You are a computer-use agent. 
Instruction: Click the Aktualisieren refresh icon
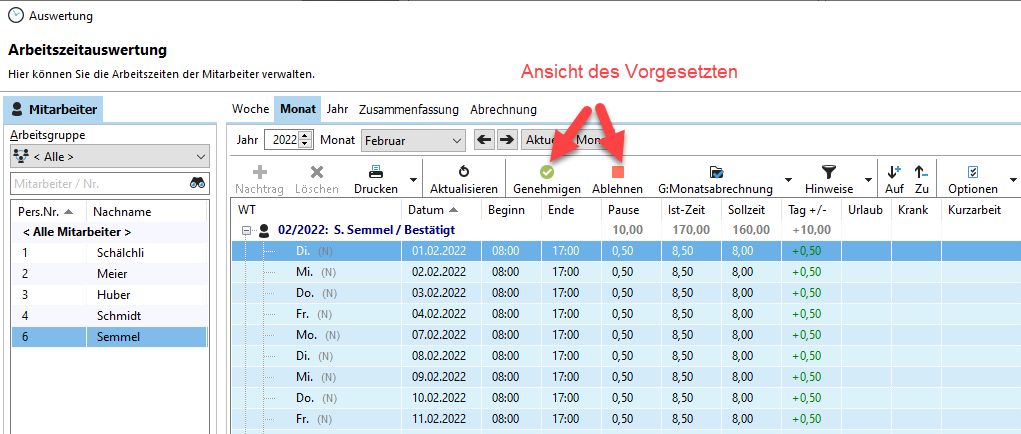coord(463,172)
